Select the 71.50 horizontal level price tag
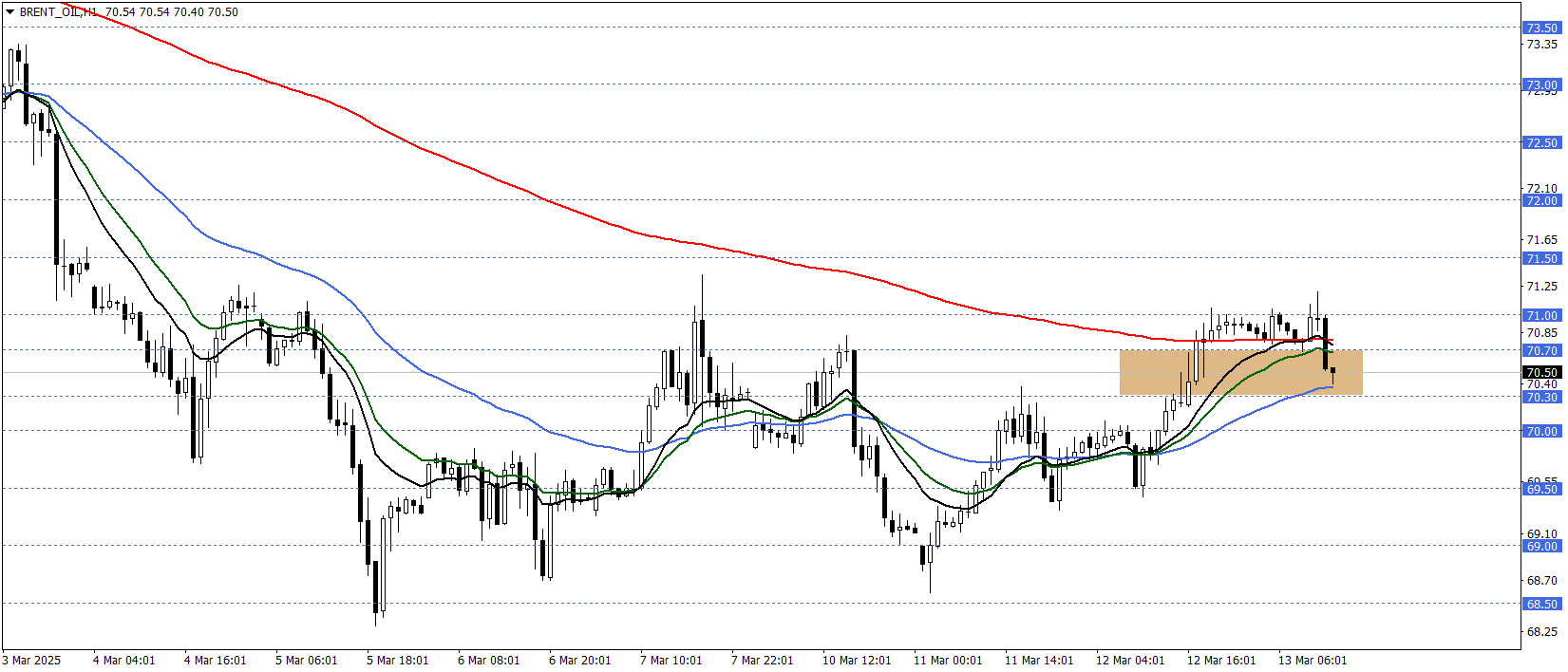Image resolution: width=1568 pixels, height=672 pixels. (1541, 258)
